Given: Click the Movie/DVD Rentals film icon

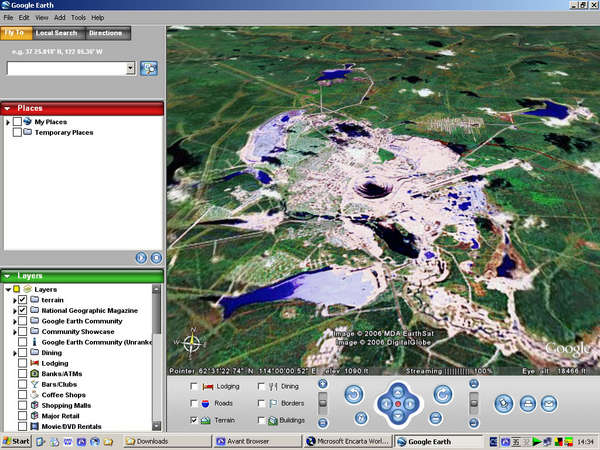Looking at the screenshot, I should (x=34, y=426).
